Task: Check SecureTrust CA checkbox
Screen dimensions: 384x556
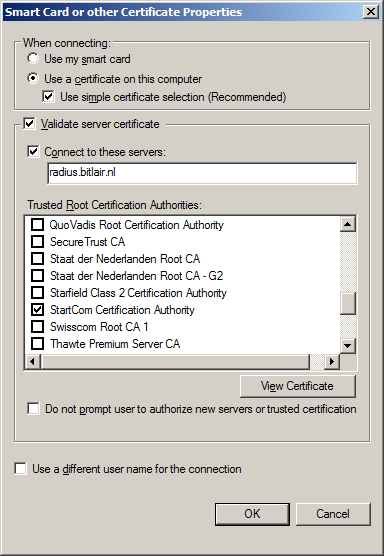Action: pyautogui.click(x=37, y=241)
